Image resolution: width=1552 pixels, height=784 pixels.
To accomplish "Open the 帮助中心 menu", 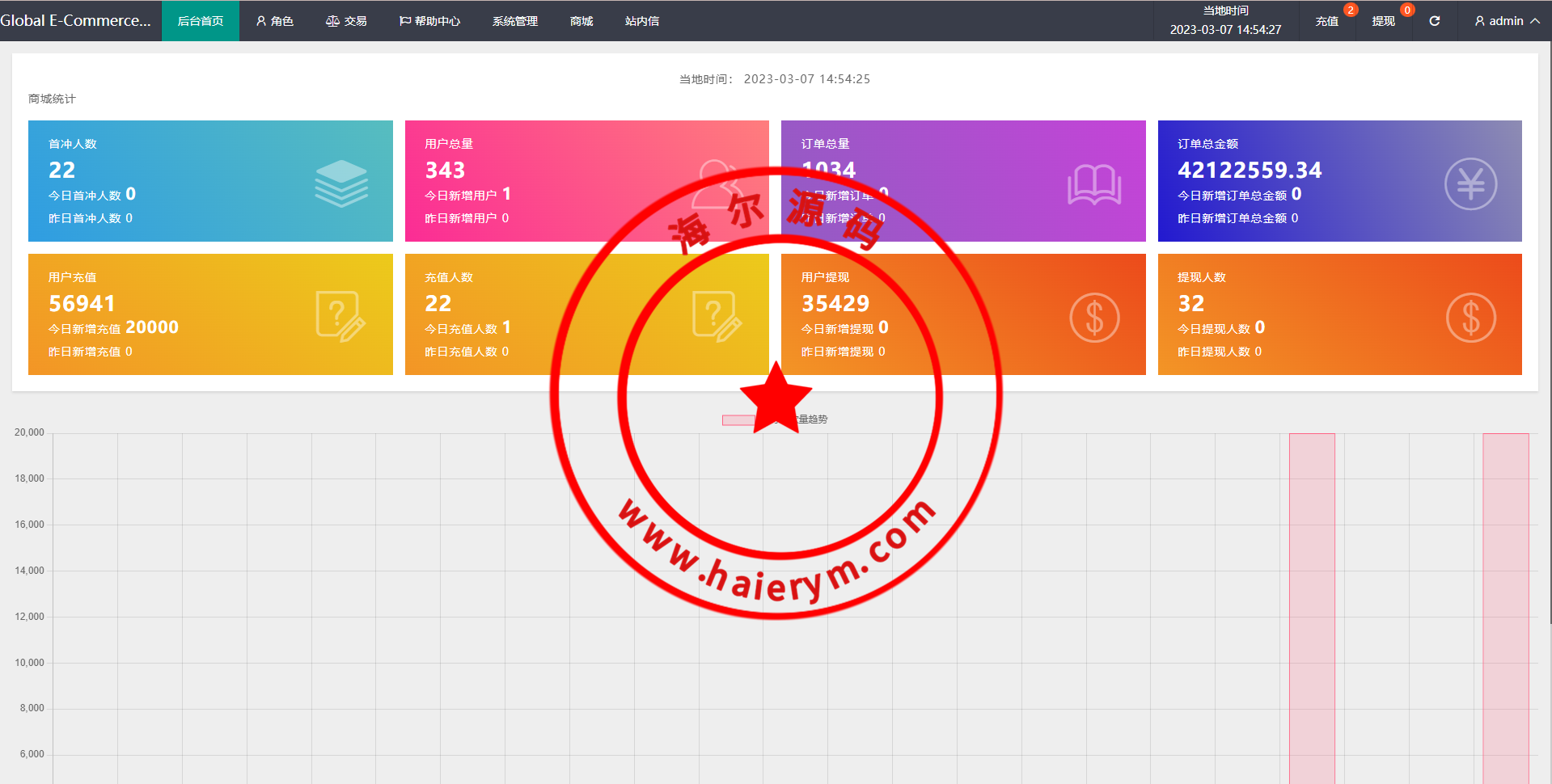I will 429,21.
